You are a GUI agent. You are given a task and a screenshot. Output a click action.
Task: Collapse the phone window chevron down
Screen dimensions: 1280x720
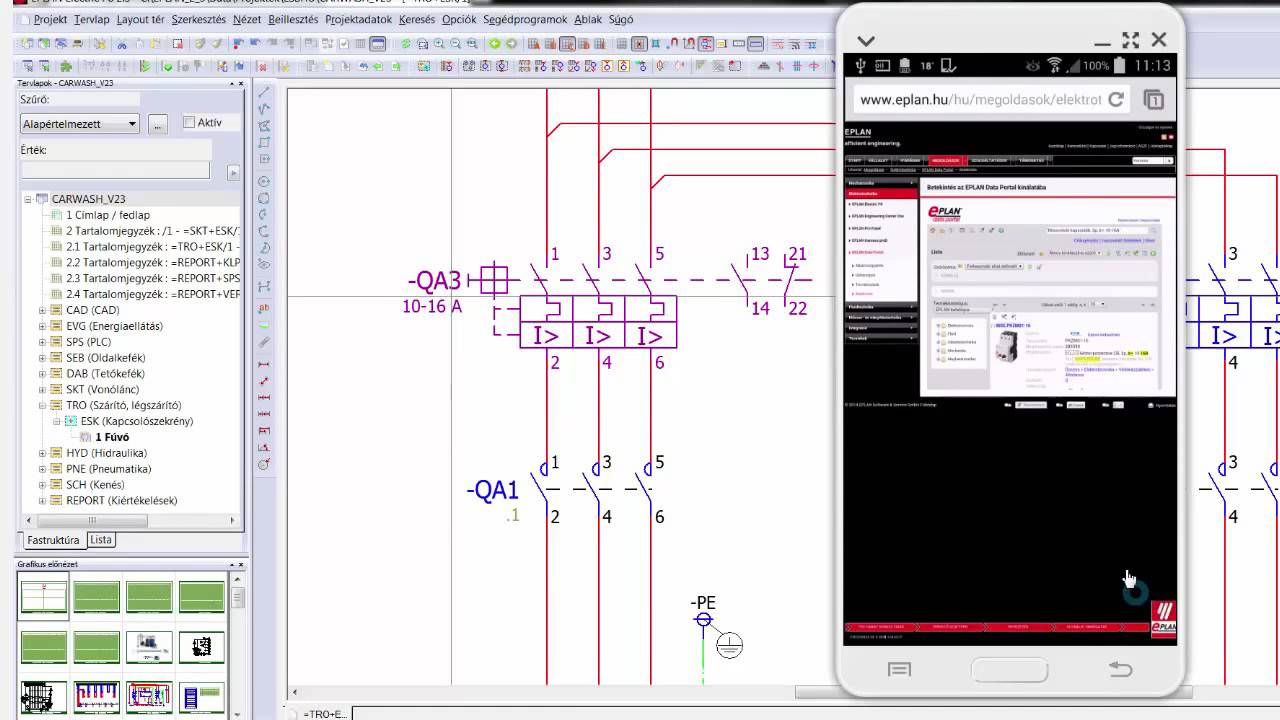[866, 41]
